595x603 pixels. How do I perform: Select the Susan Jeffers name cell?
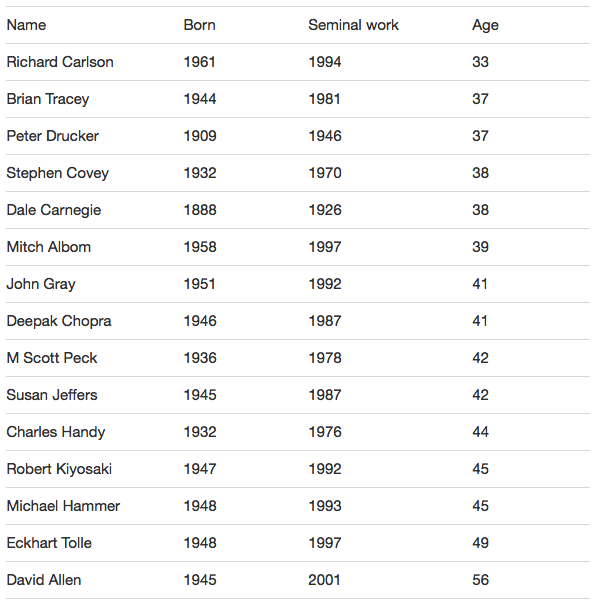coord(52,395)
